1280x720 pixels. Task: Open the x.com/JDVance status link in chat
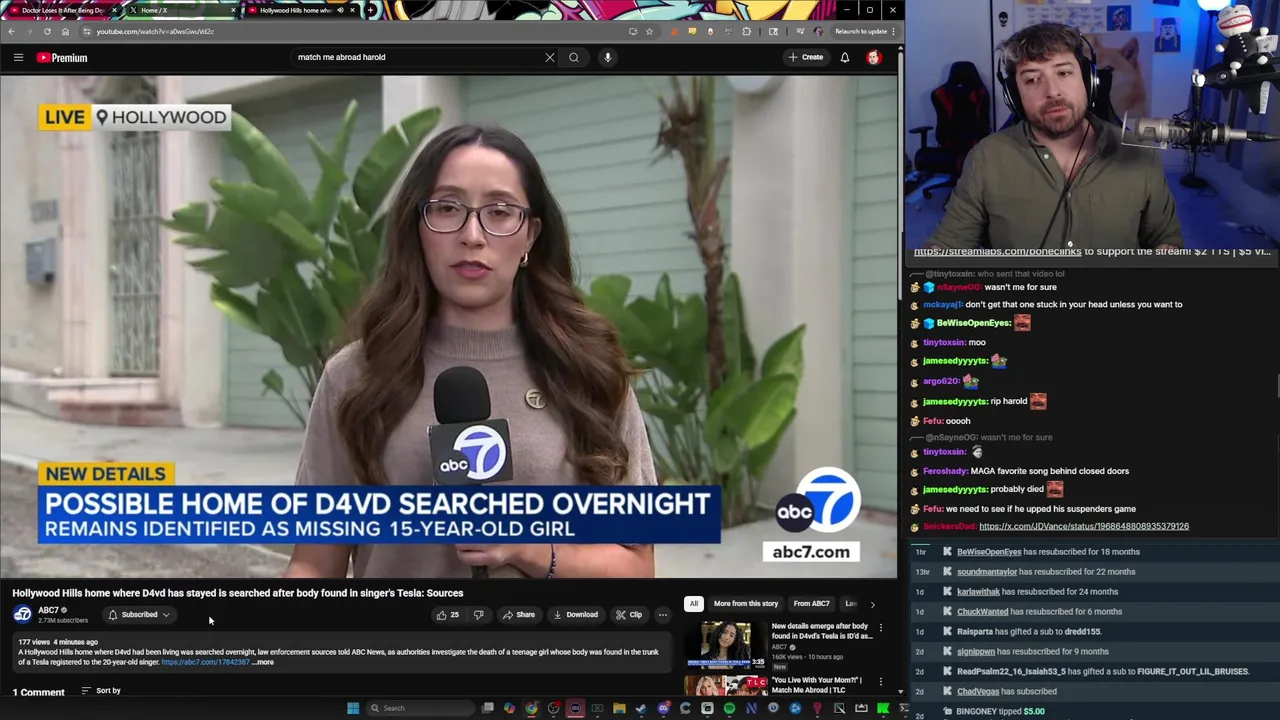[x=1083, y=526]
